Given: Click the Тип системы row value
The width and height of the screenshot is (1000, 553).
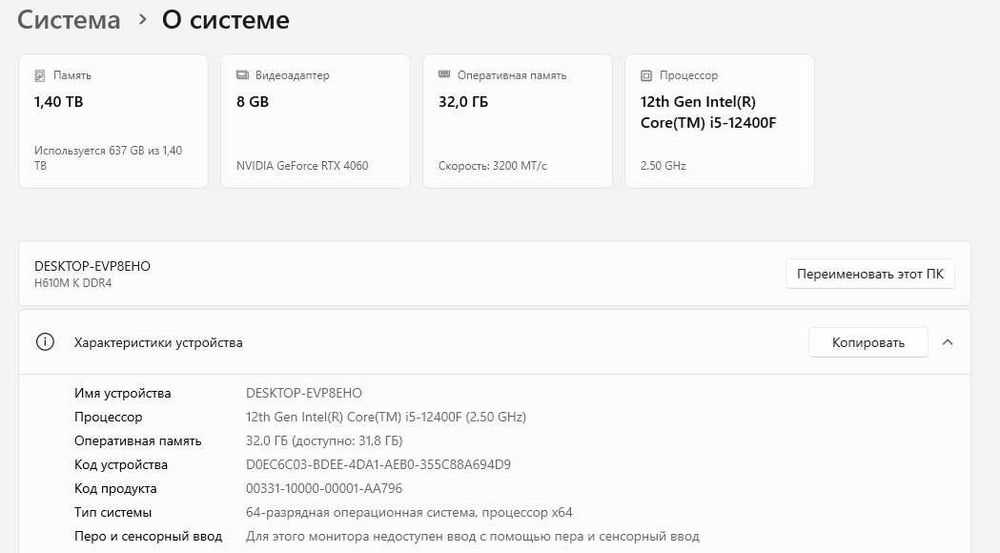Looking at the screenshot, I should pyautogui.click(x=409, y=513).
